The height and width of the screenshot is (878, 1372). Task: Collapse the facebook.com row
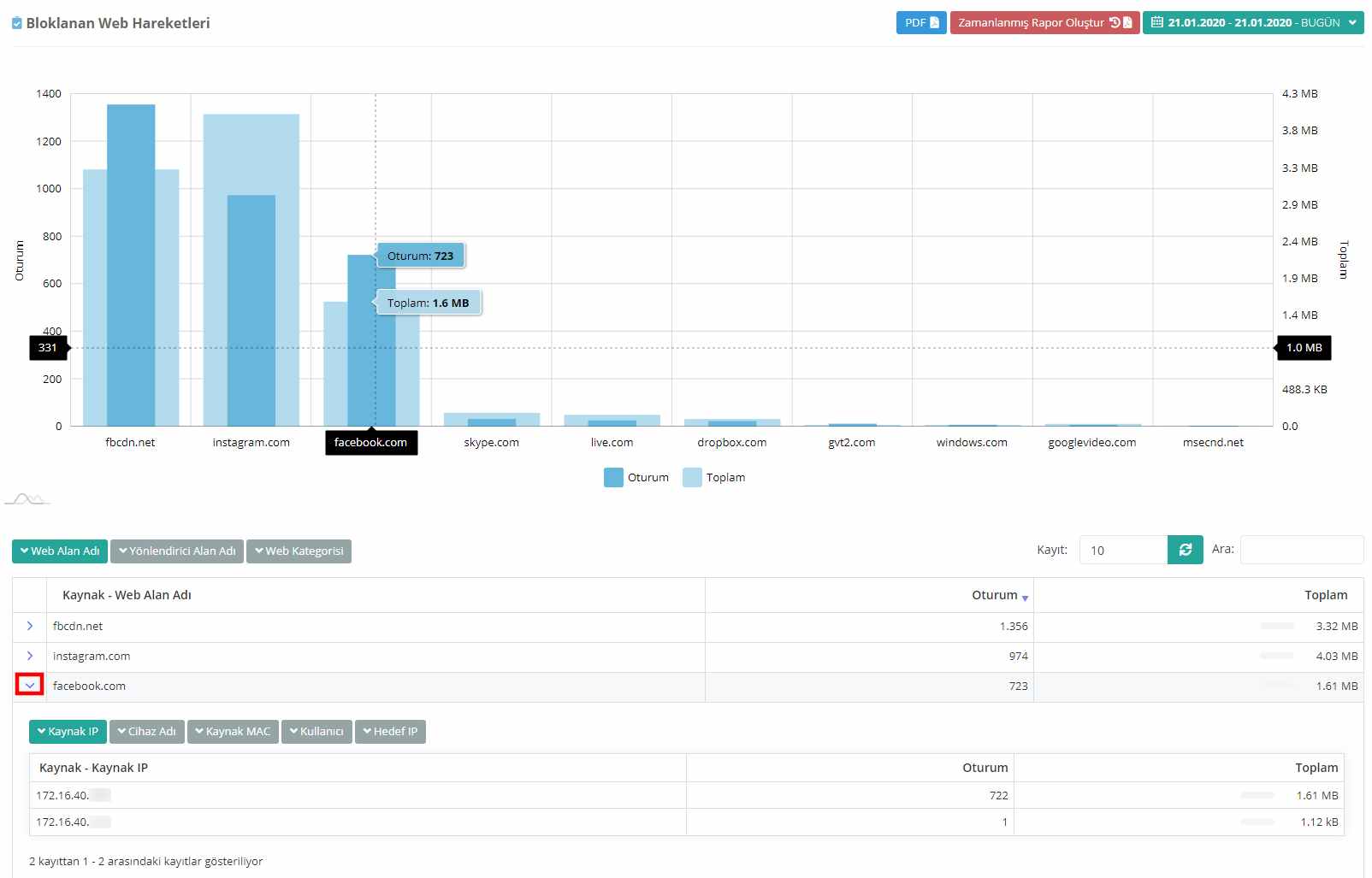pos(30,686)
